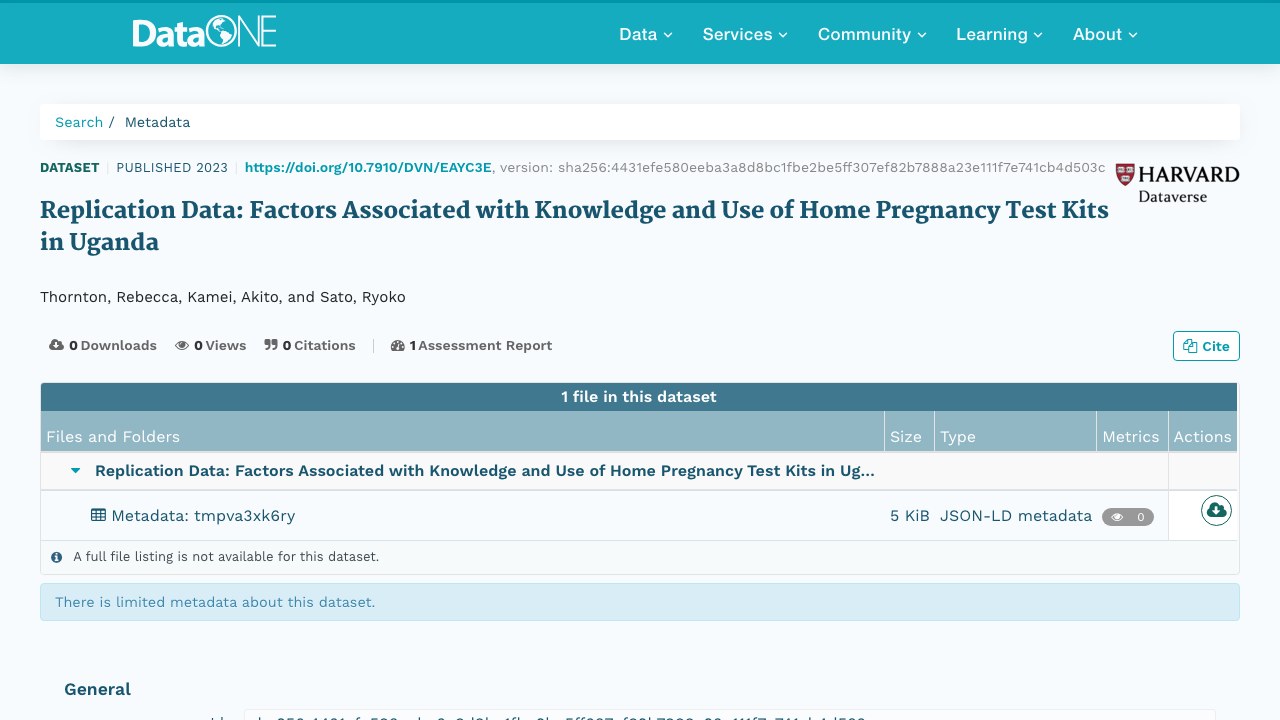This screenshot has height=720, width=1280.
Task: Click the Views eye icon
Action: [182, 346]
